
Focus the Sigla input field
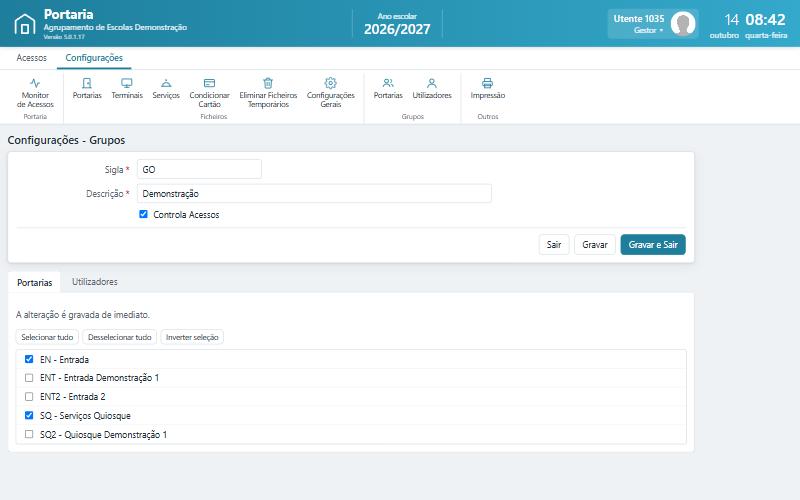(x=199, y=169)
